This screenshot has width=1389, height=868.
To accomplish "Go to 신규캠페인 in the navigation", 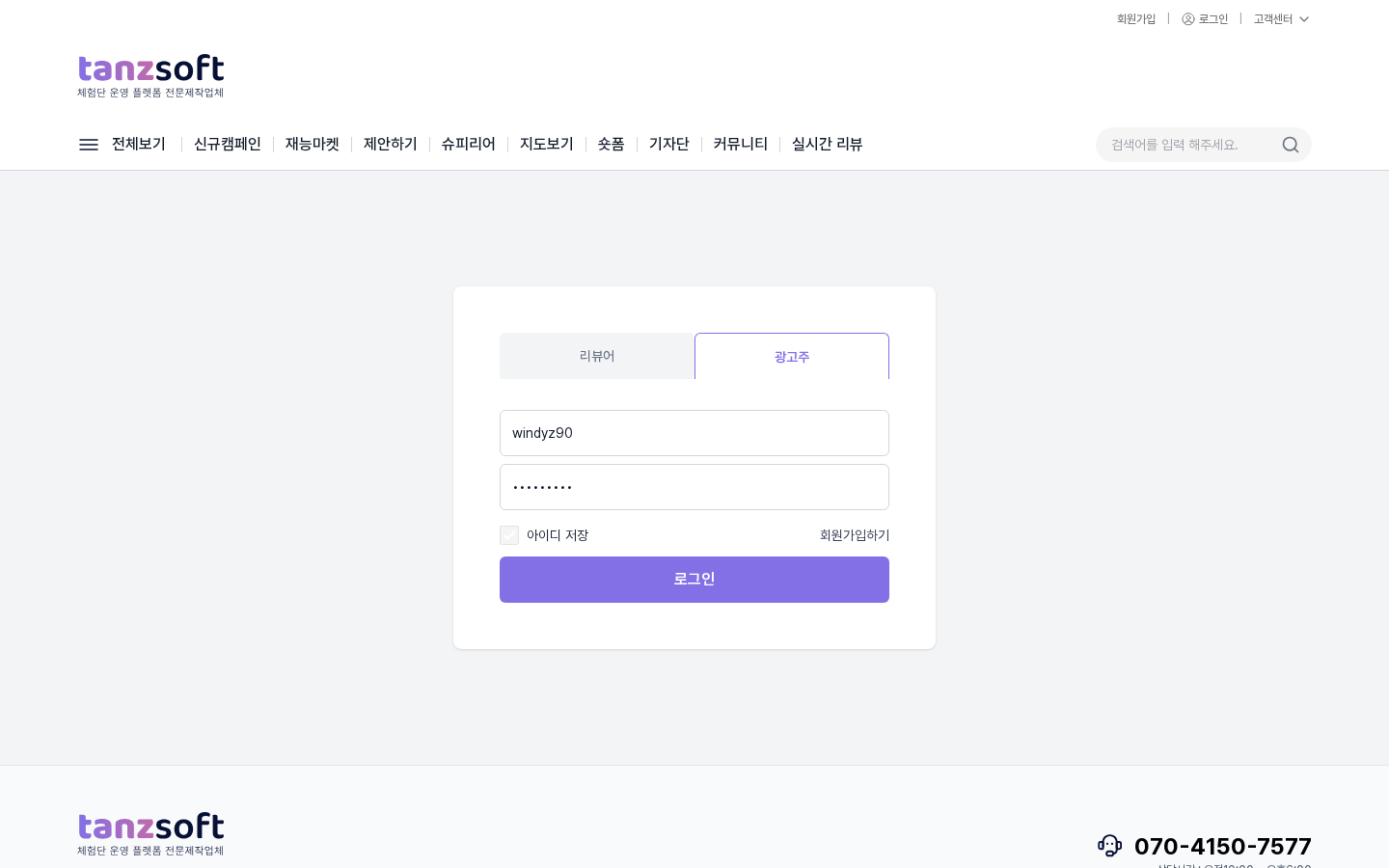I will (228, 144).
